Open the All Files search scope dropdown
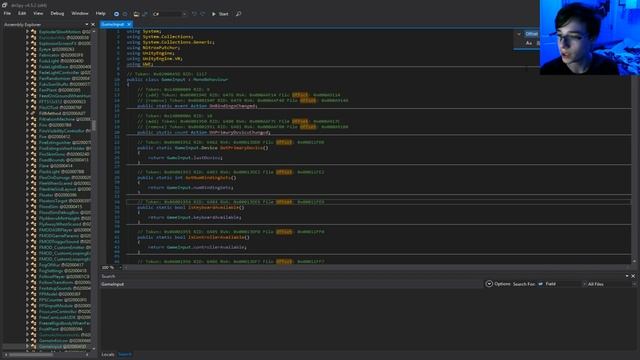Viewport: 640px width, 360px height. [612, 284]
